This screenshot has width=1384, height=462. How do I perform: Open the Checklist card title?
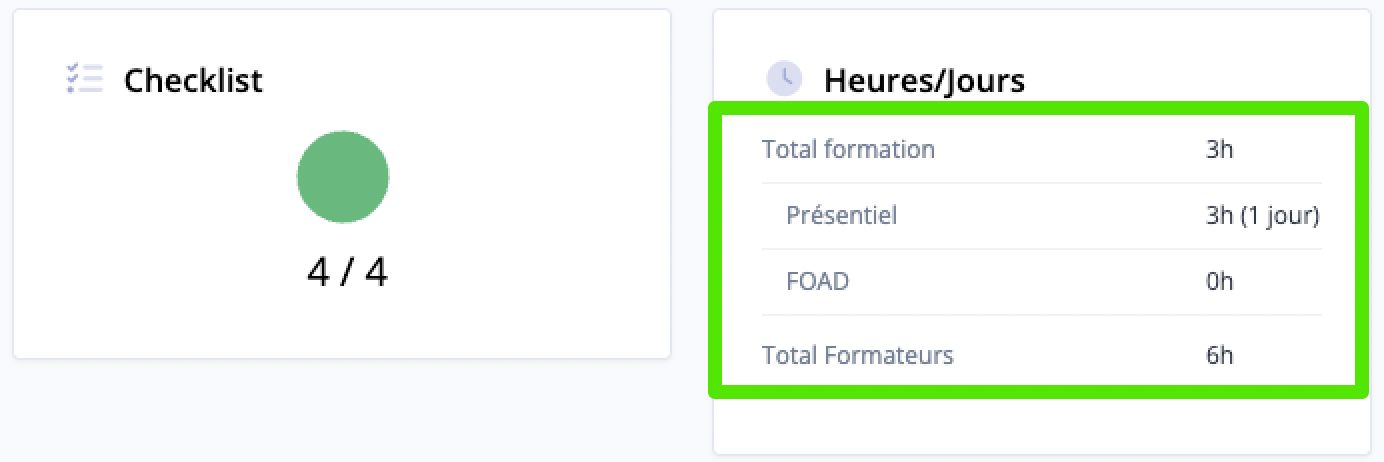[193, 80]
